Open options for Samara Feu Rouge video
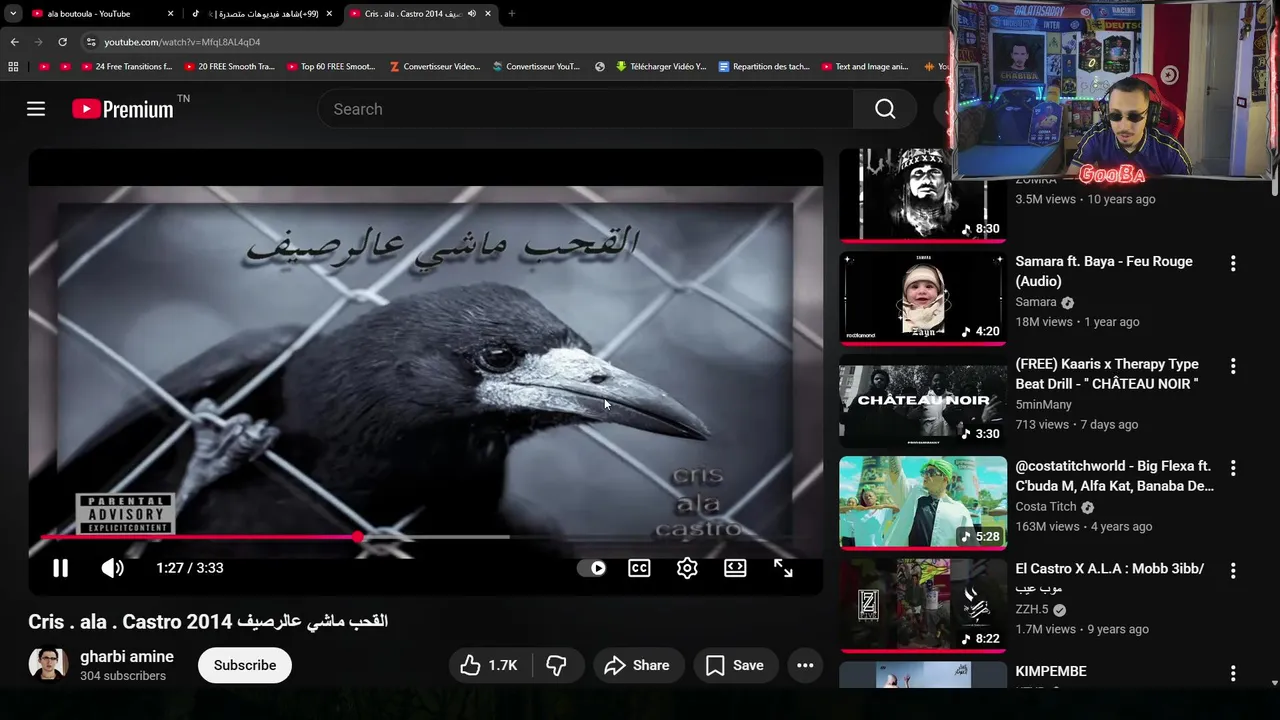1280x720 pixels. click(x=1233, y=263)
